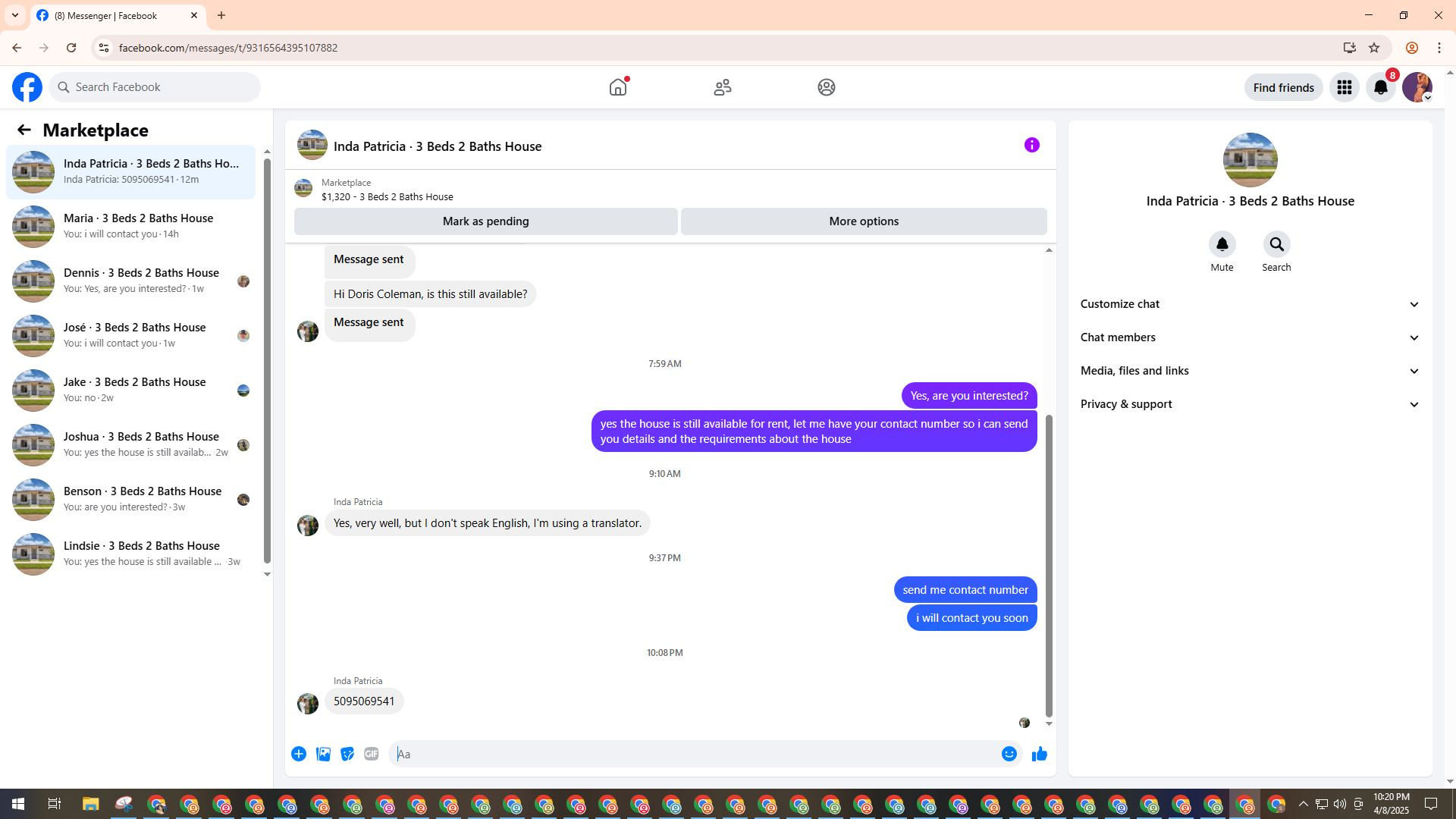
Task: Expand Customize chat section
Action: [x=1250, y=304]
